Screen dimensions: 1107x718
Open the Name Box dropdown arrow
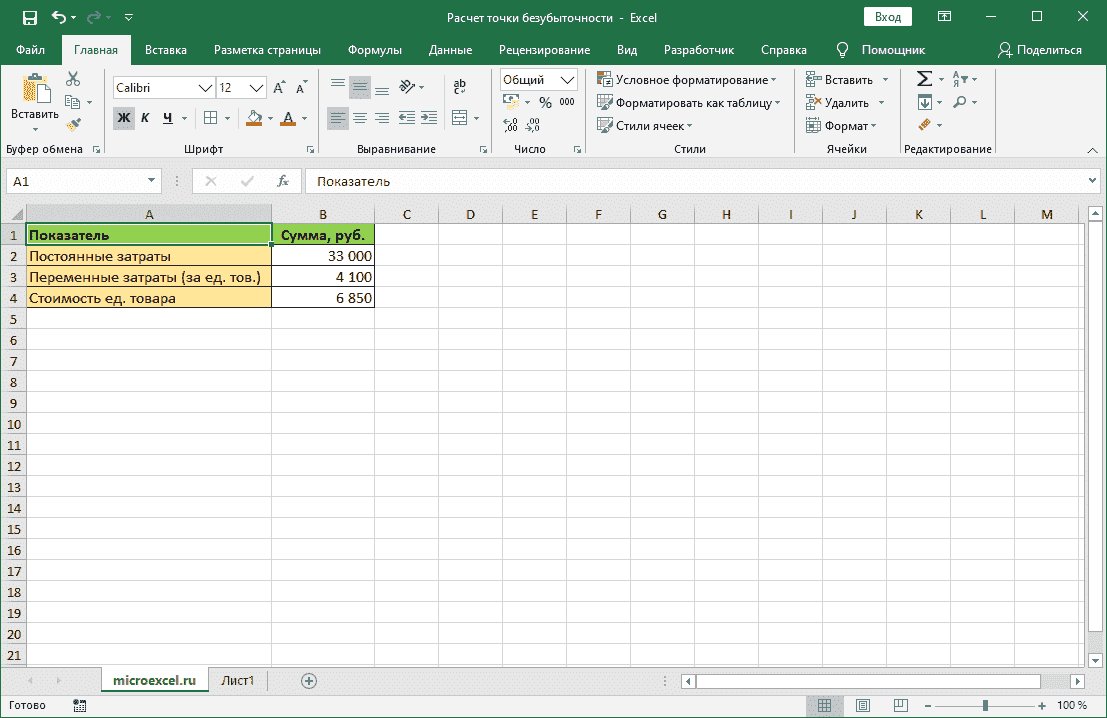(152, 181)
